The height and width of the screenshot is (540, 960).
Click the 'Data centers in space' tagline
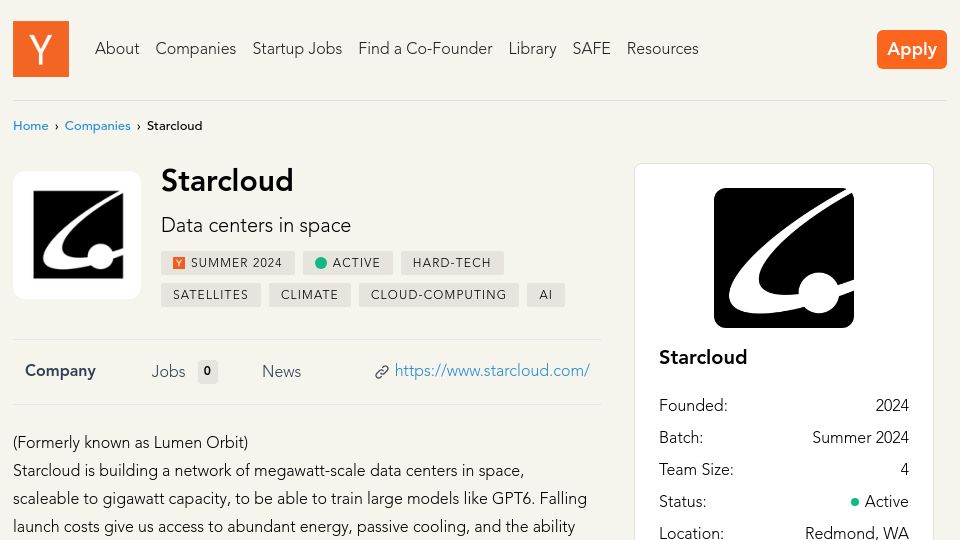pyautogui.click(x=256, y=225)
